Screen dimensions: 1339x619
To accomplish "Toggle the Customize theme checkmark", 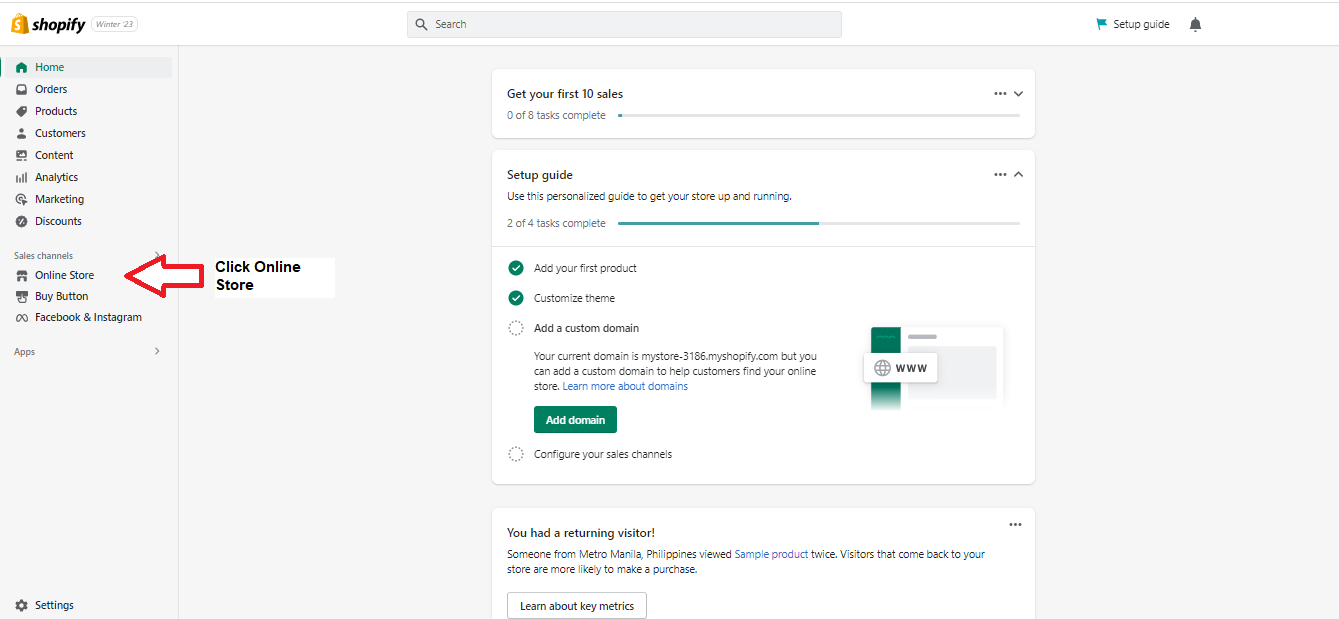I will tap(516, 298).
